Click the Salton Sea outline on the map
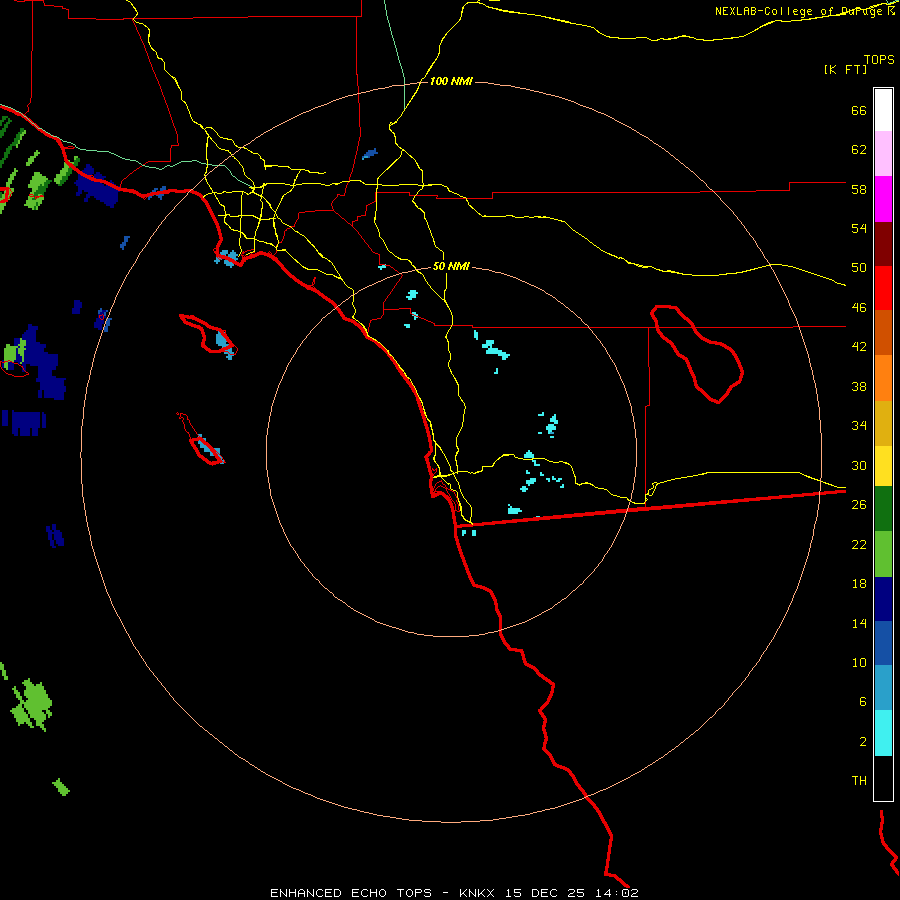This screenshot has height=900, width=900. click(x=697, y=354)
